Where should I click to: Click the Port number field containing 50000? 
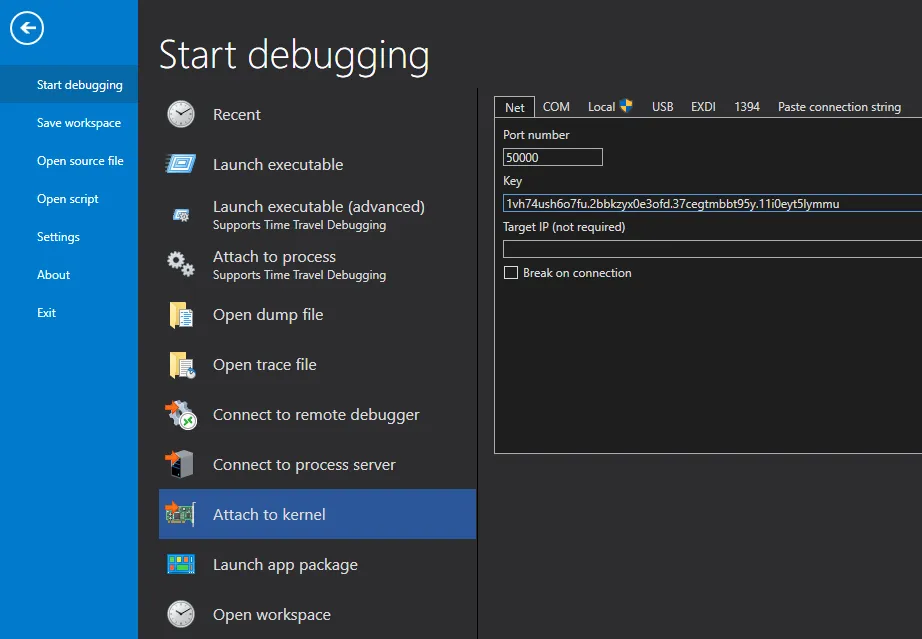tap(553, 157)
